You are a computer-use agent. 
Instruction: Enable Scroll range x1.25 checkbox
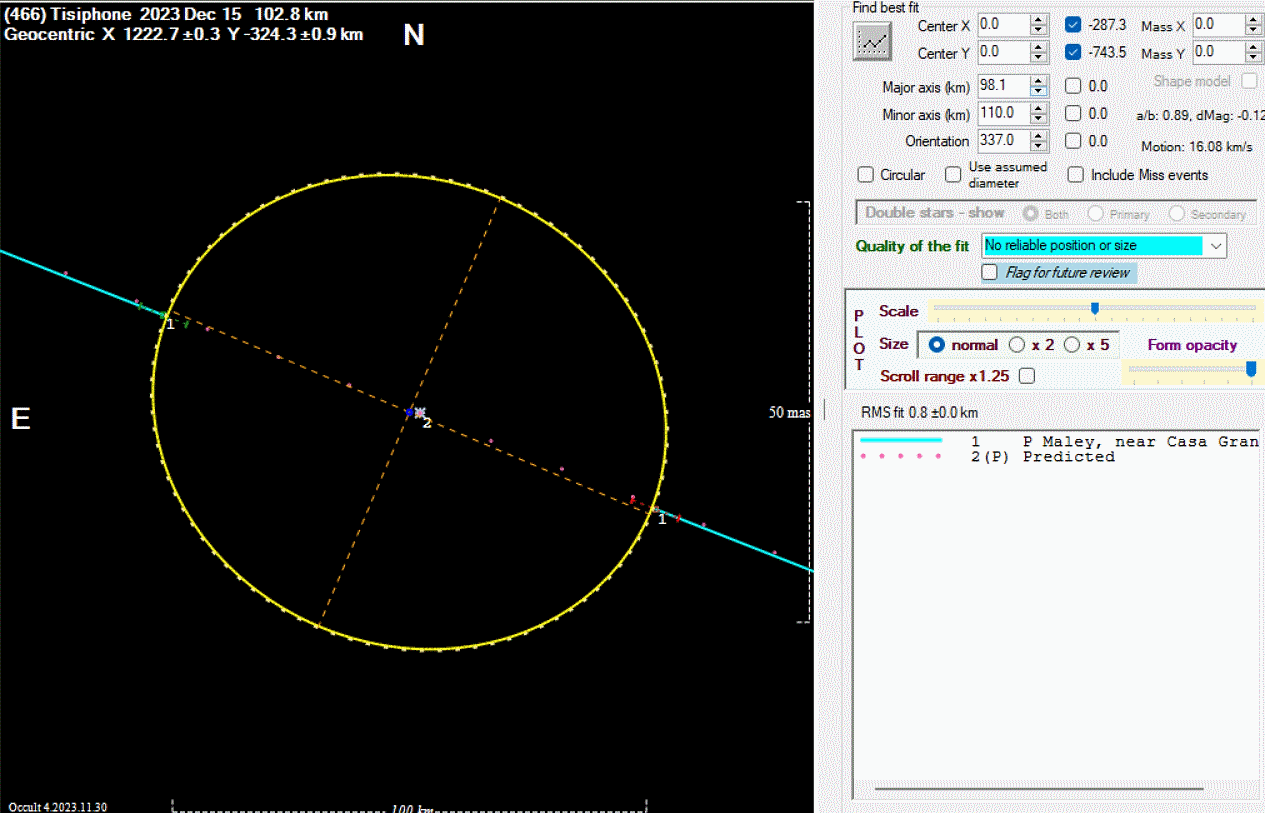click(1026, 376)
